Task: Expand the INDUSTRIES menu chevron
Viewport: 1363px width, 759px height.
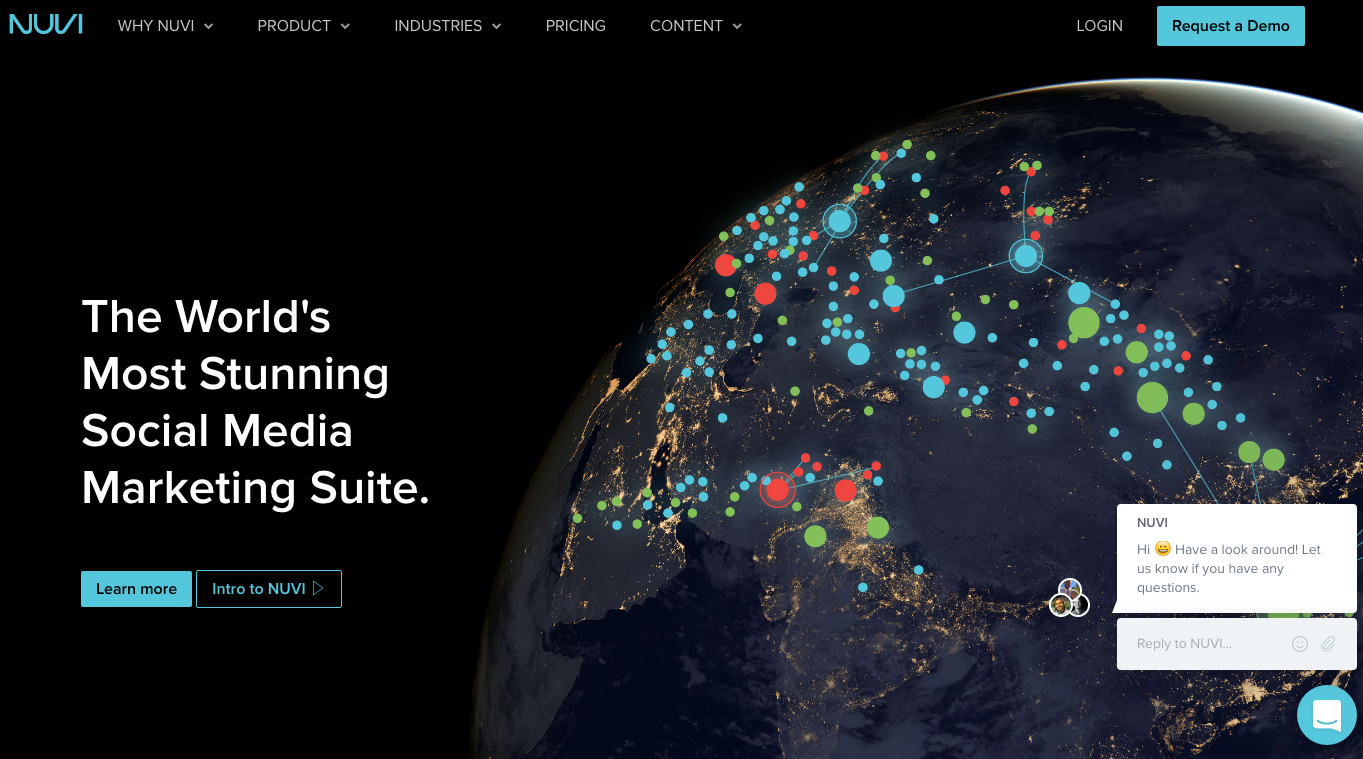Action: (x=497, y=27)
